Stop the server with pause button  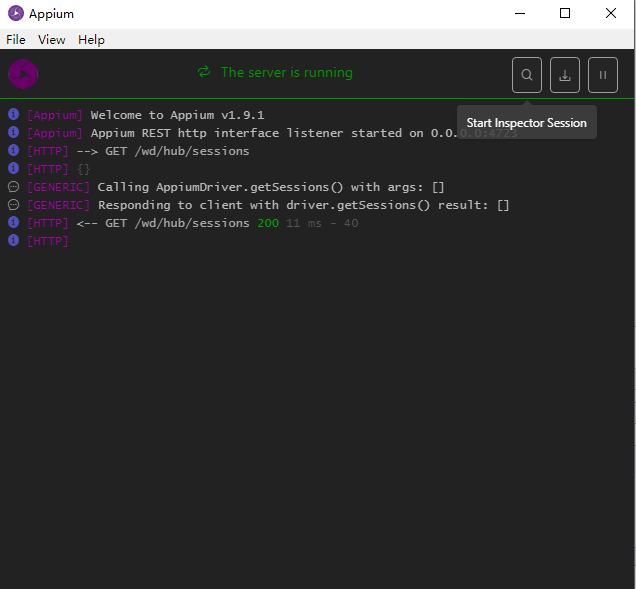pyautogui.click(x=603, y=75)
